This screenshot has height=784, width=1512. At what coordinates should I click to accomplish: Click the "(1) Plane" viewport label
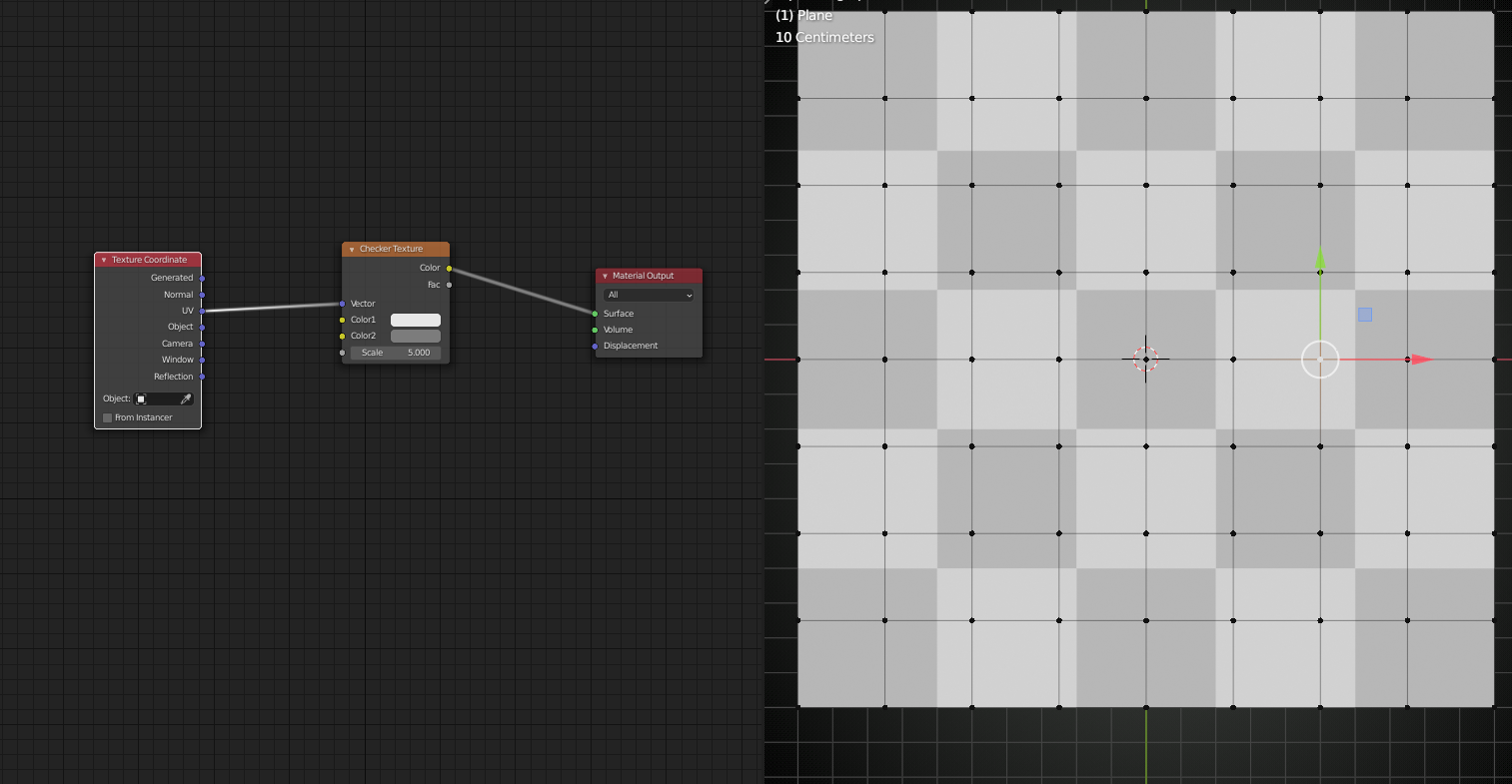pos(803,15)
